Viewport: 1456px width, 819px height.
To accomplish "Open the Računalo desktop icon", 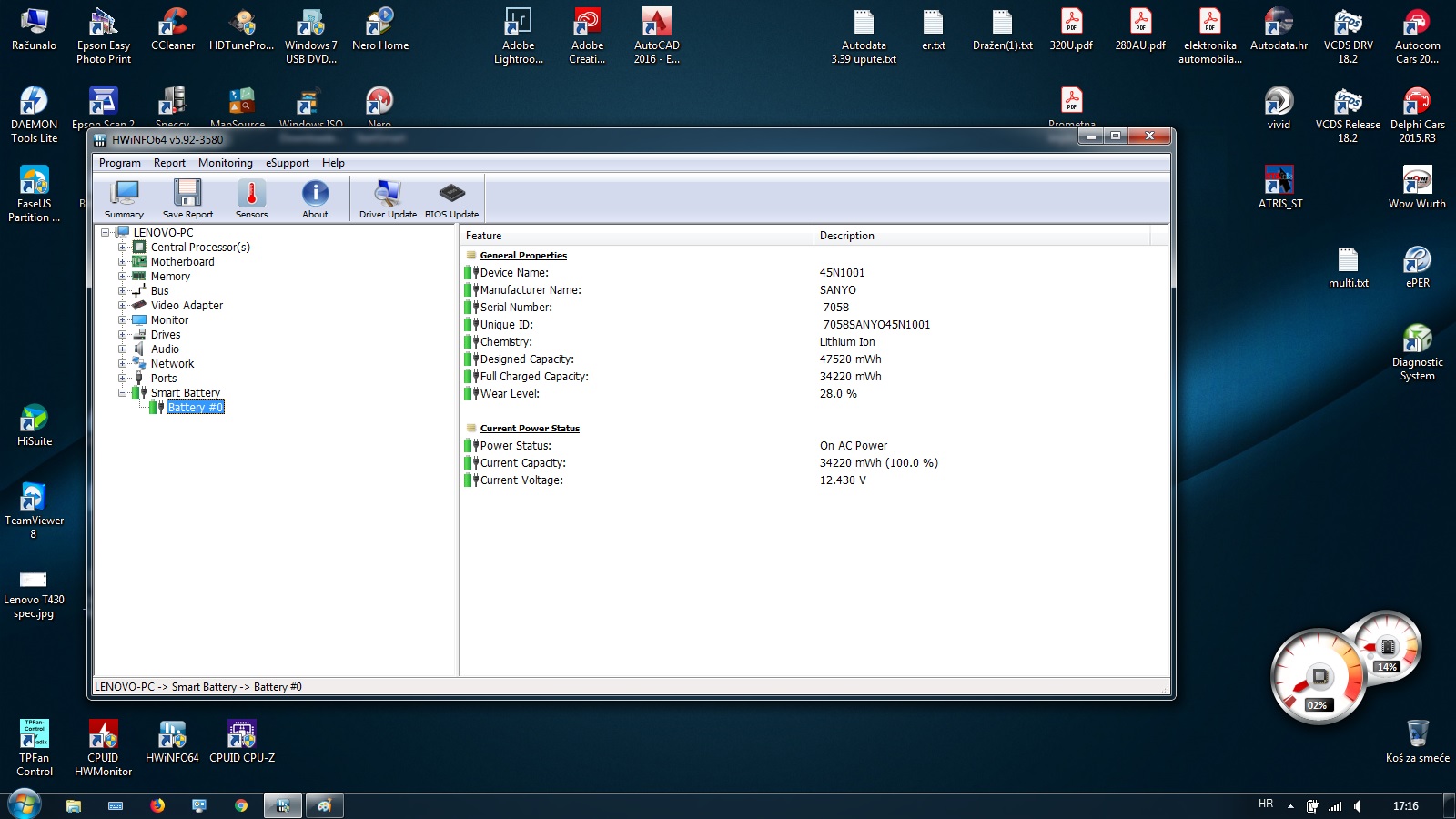I will click(x=34, y=29).
